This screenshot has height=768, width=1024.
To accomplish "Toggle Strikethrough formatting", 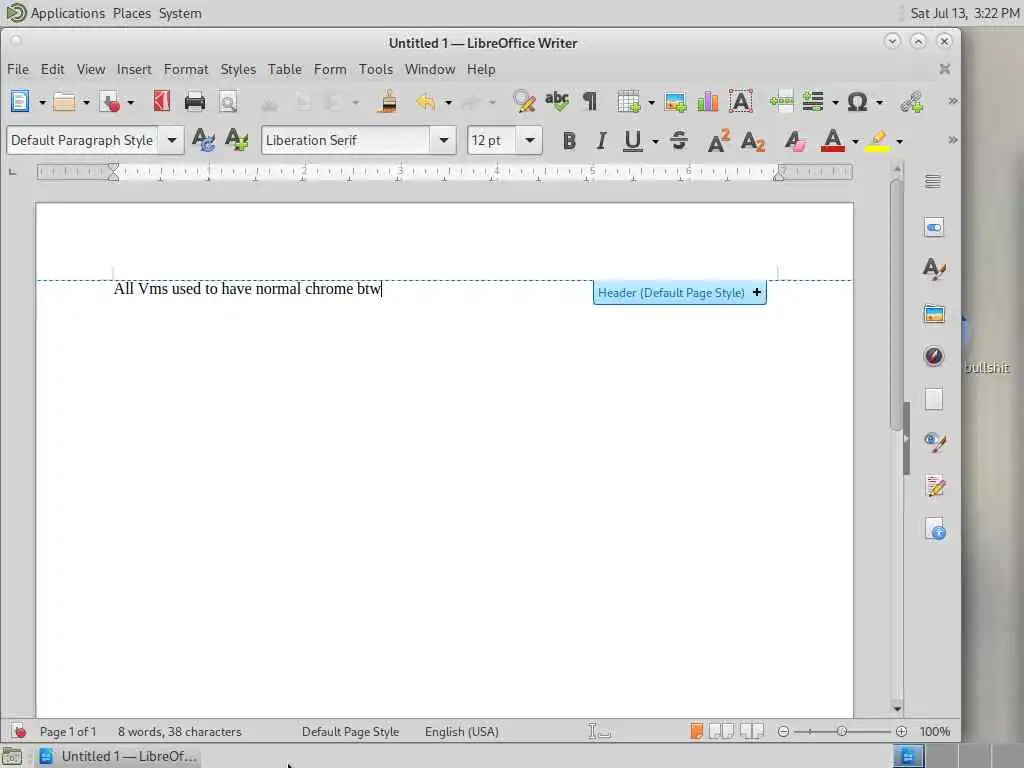I will (x=679, y=140).
